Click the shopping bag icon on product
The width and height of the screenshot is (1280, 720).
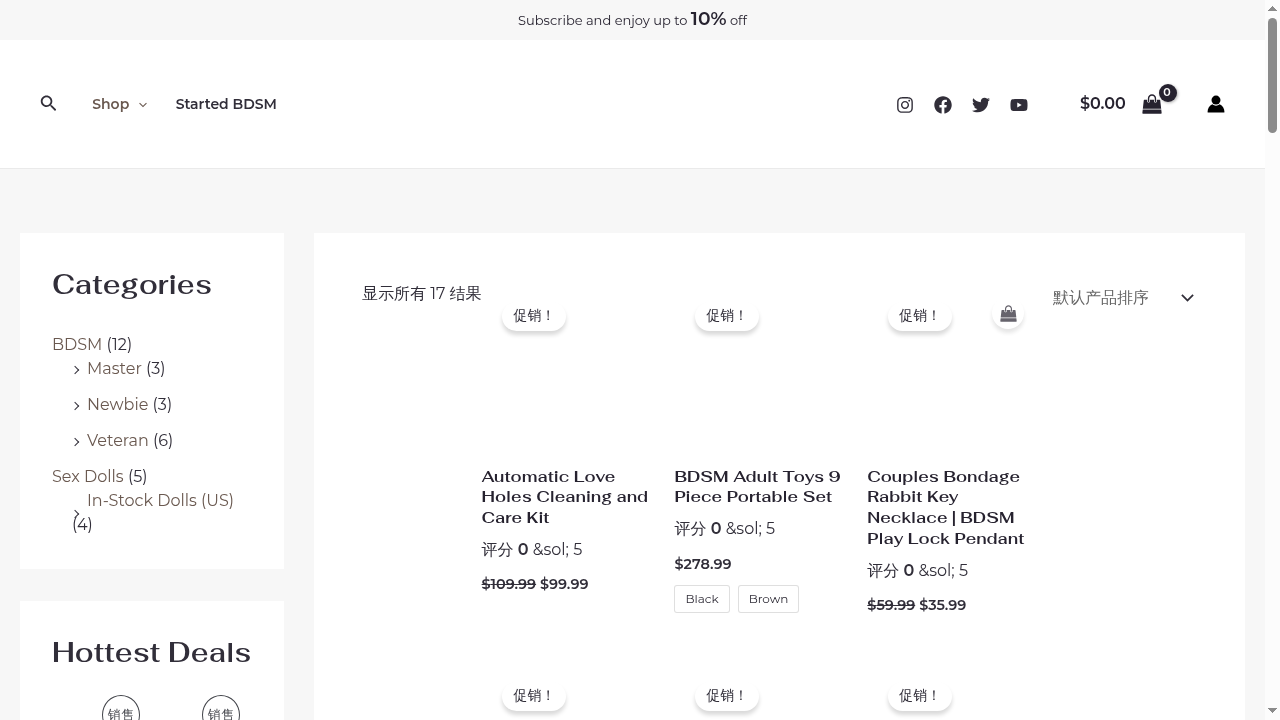[1008, 314]
